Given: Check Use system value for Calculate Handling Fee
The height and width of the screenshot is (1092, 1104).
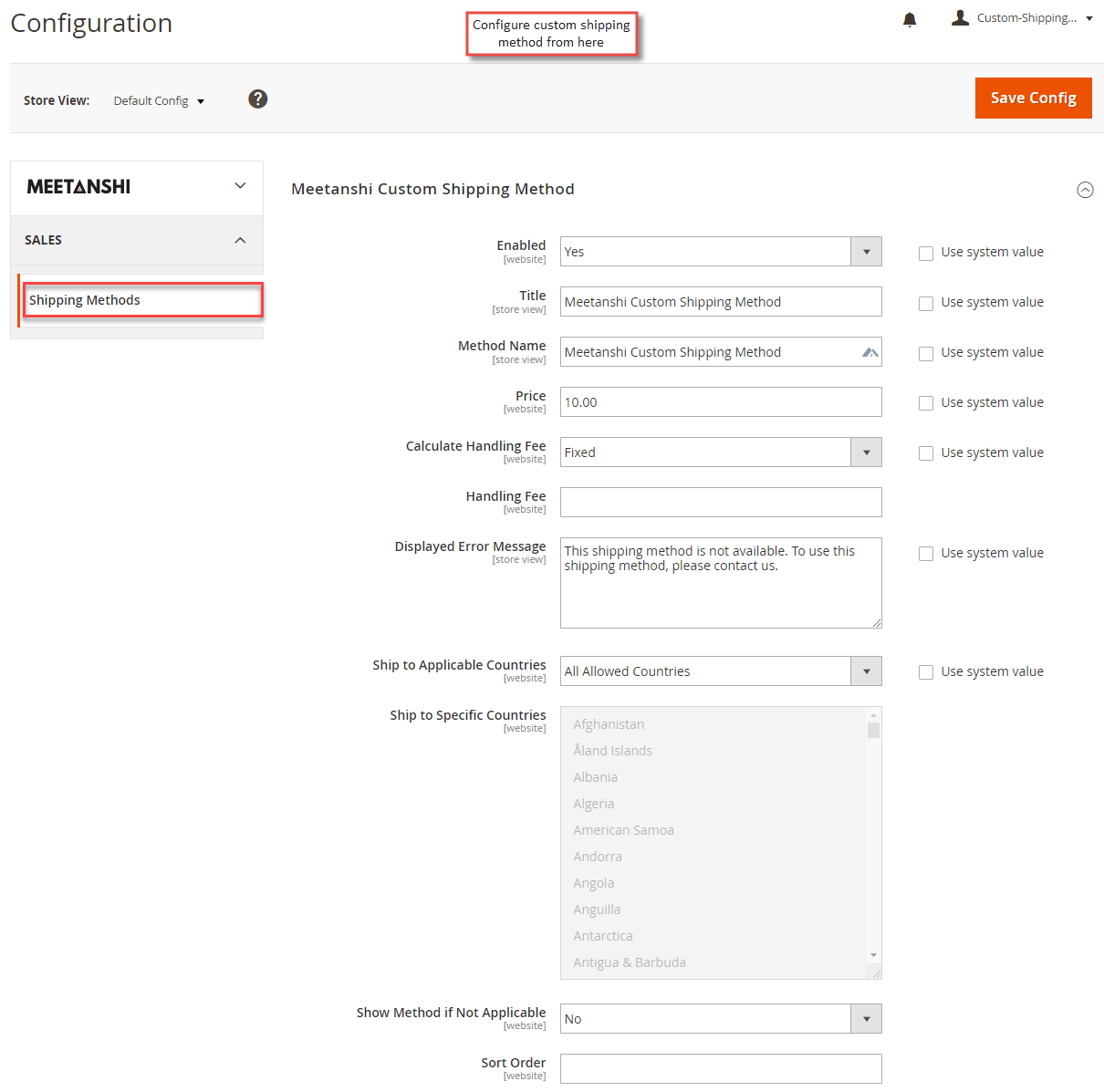Looking at the screenshot, I should point(926,453).
